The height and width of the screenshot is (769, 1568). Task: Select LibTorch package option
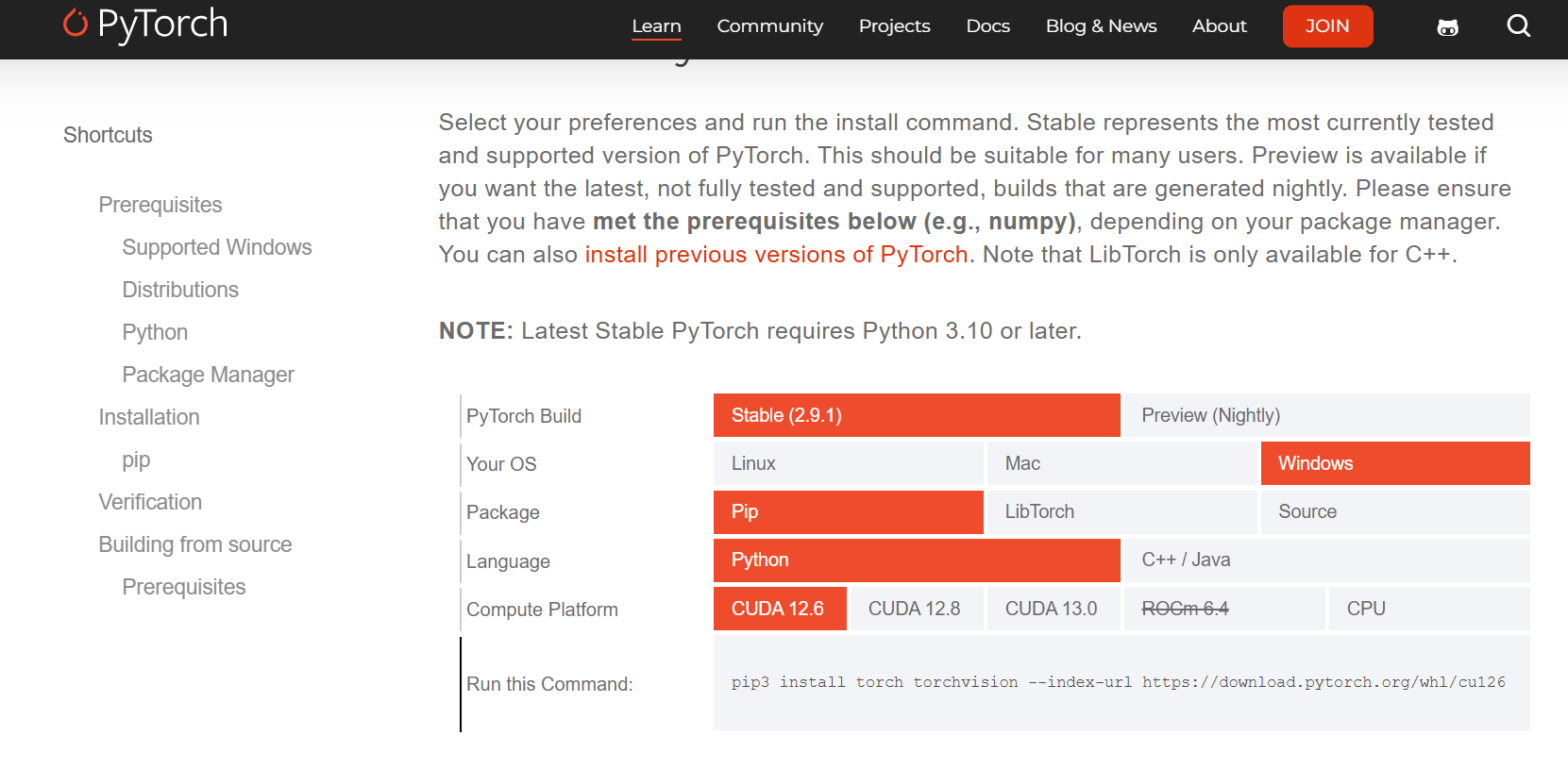1121,511
